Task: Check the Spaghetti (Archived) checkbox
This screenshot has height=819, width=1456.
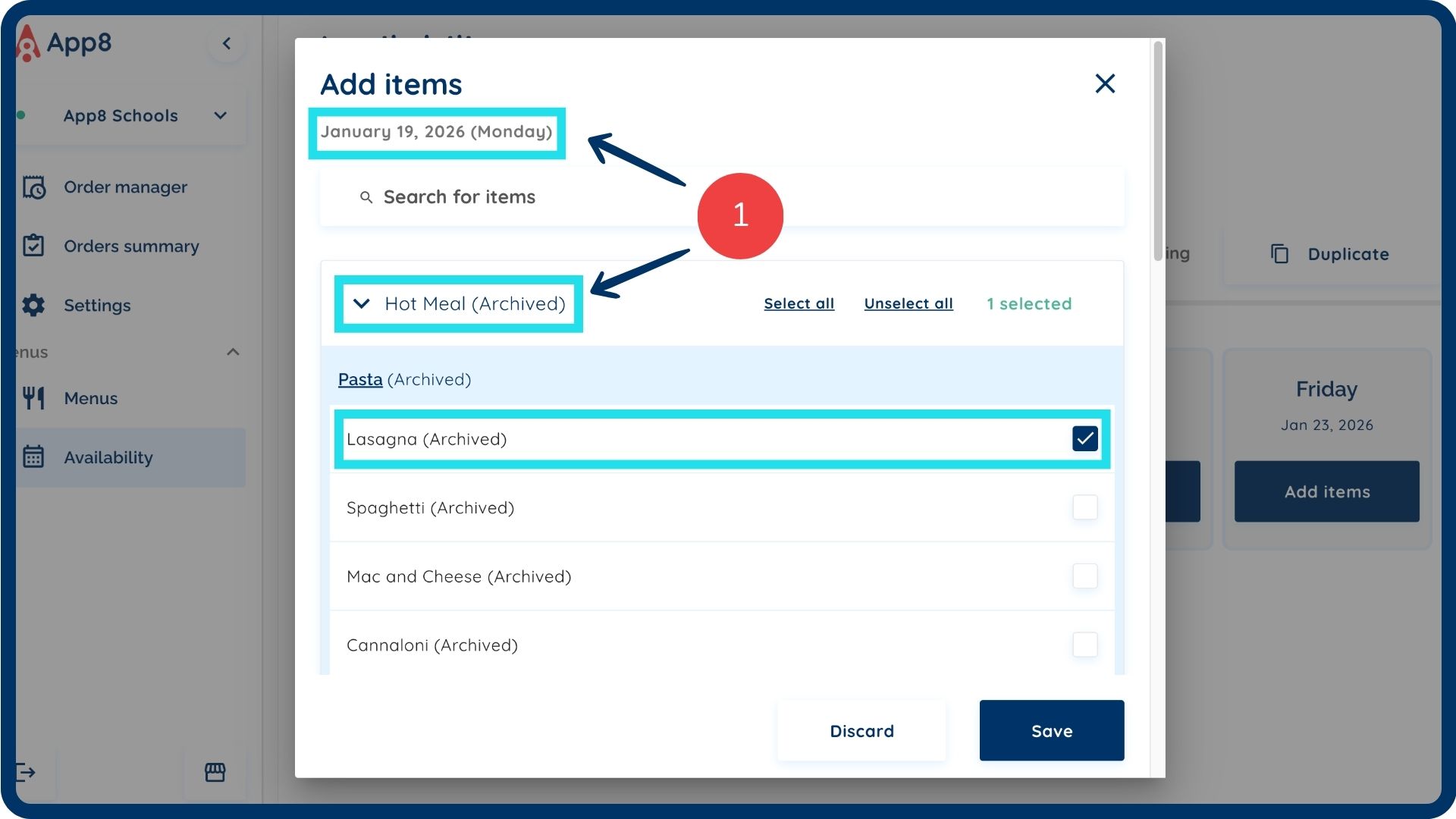Action: coord(1084,507)
